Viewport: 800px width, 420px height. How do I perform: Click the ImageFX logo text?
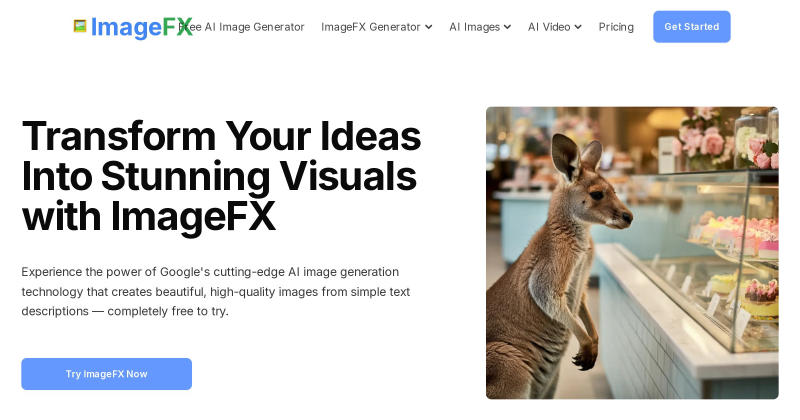[x=142, y=27]
